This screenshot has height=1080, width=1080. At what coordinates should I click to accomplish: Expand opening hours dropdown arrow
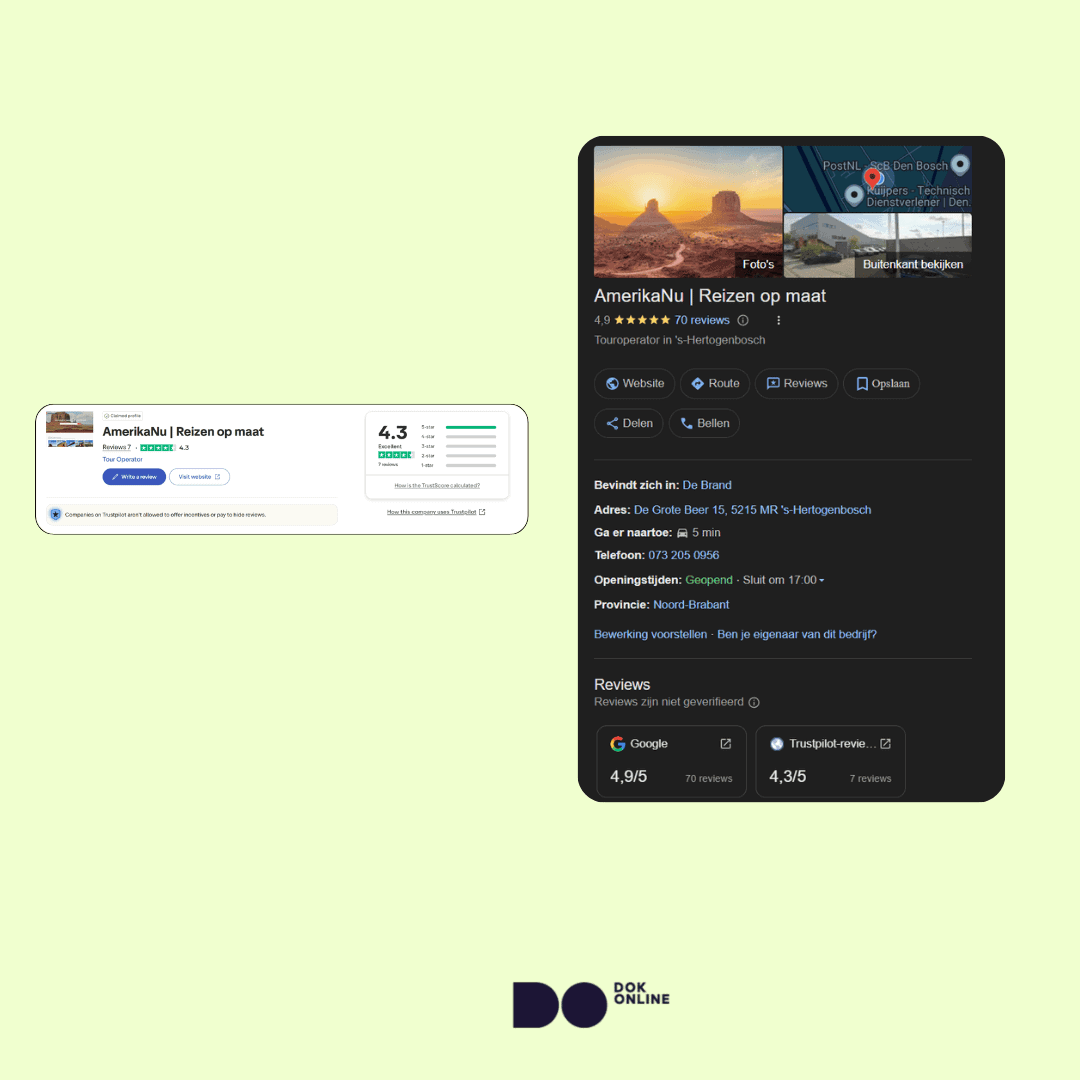click(821, 580)
